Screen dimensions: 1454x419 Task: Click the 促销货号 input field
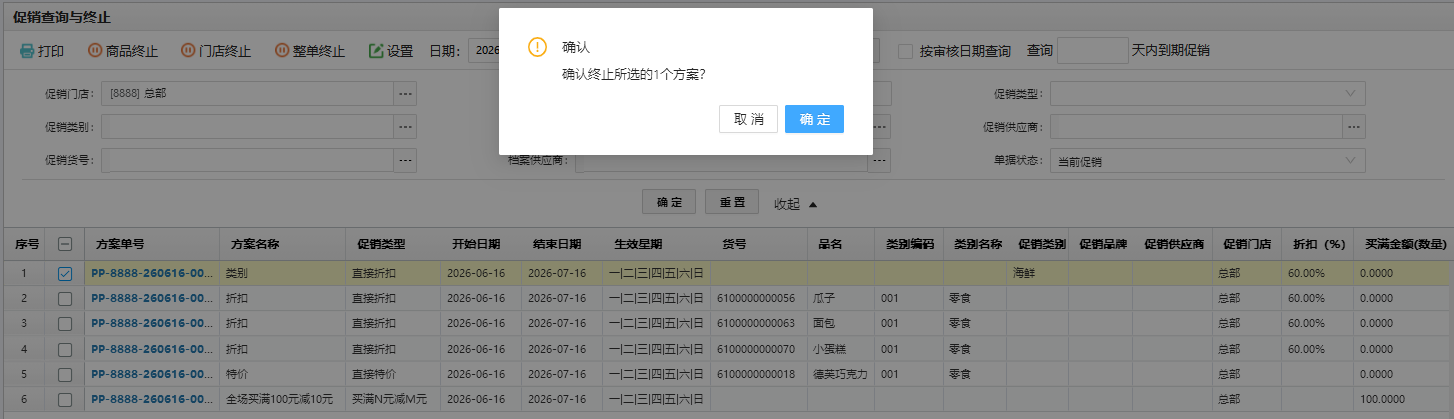coord(247,160)
